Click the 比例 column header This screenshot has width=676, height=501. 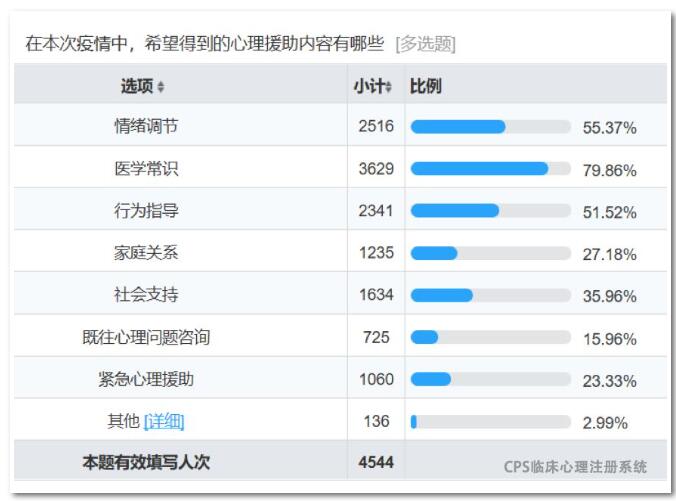(425, 86)
